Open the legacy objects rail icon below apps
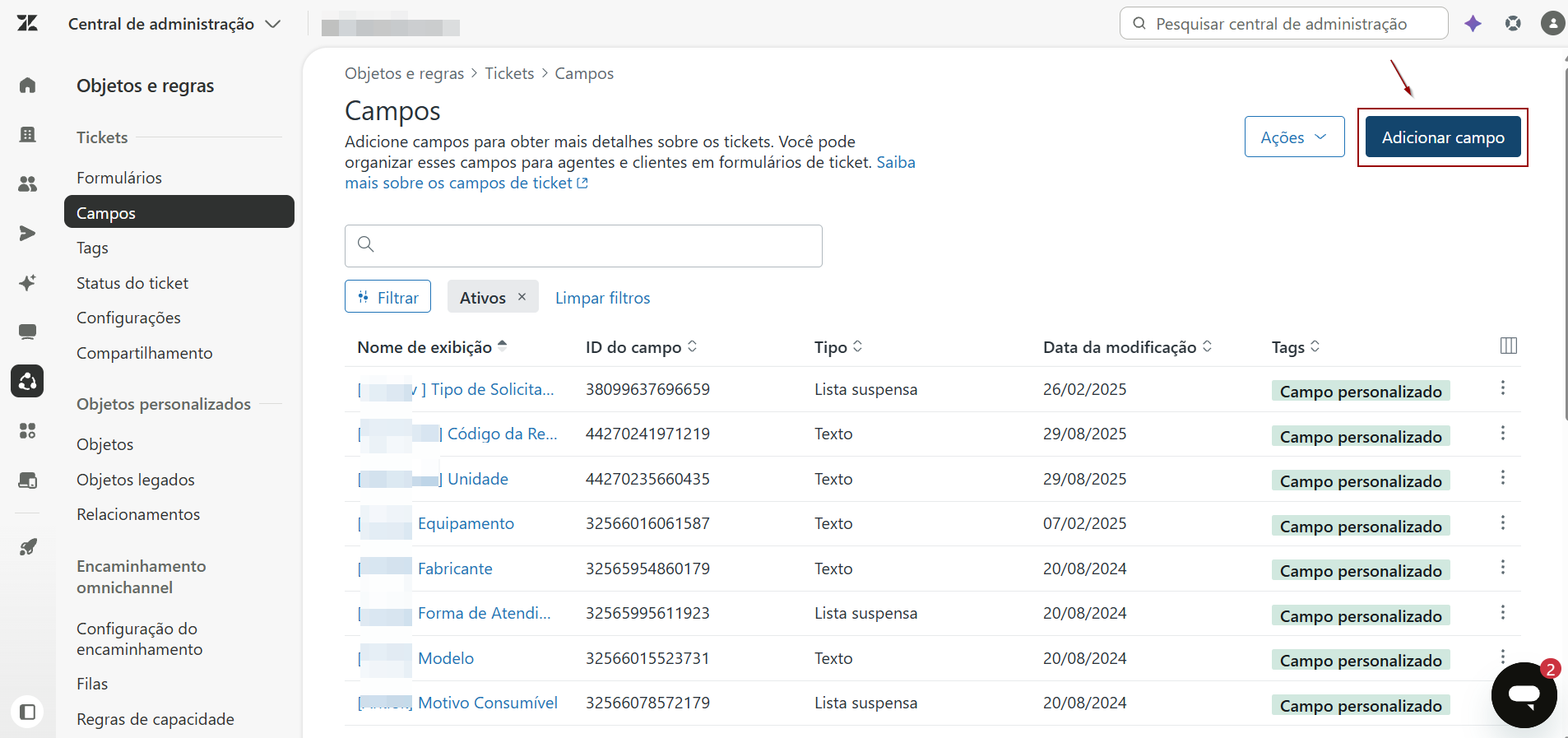 pos(27,480)
